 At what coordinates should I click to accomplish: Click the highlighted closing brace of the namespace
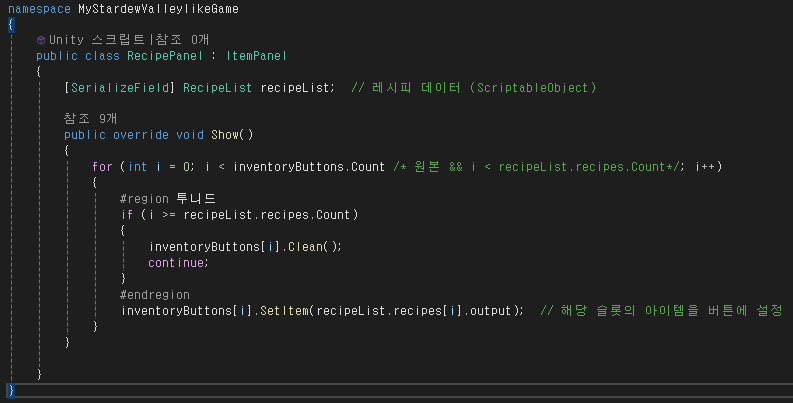pyautogui.click(x=11, y=390)
